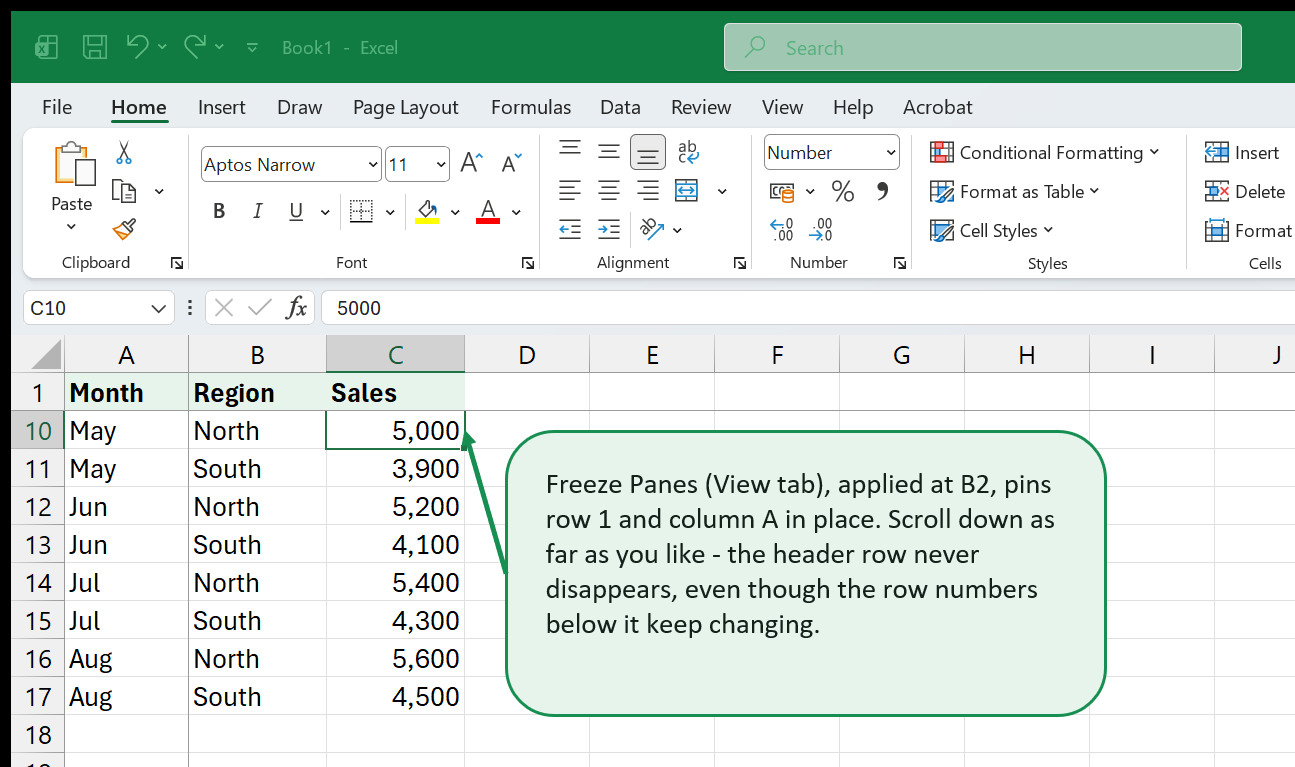
Task: Click the Insert cells button
Action: tap(1242, 152)
